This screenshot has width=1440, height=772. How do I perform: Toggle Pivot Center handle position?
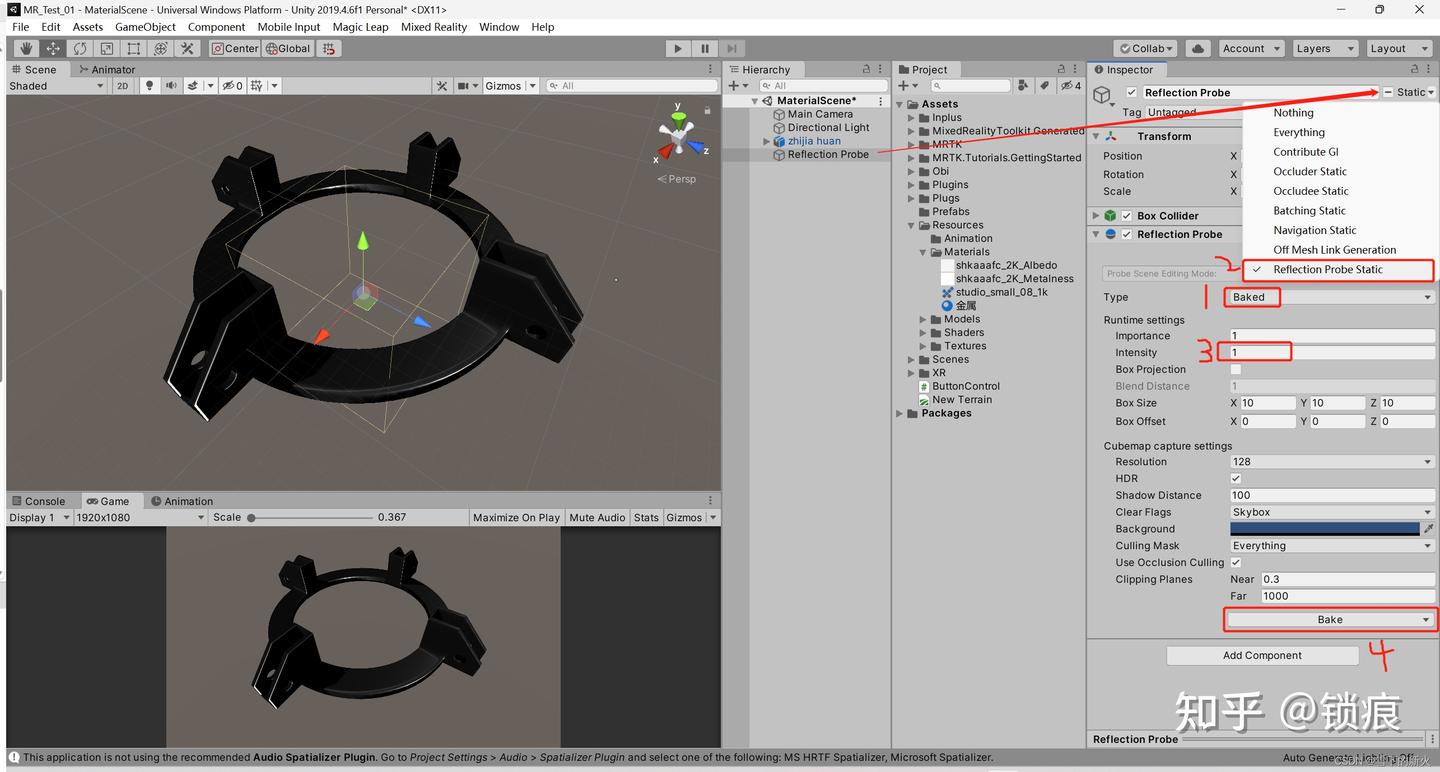(235, 48)
